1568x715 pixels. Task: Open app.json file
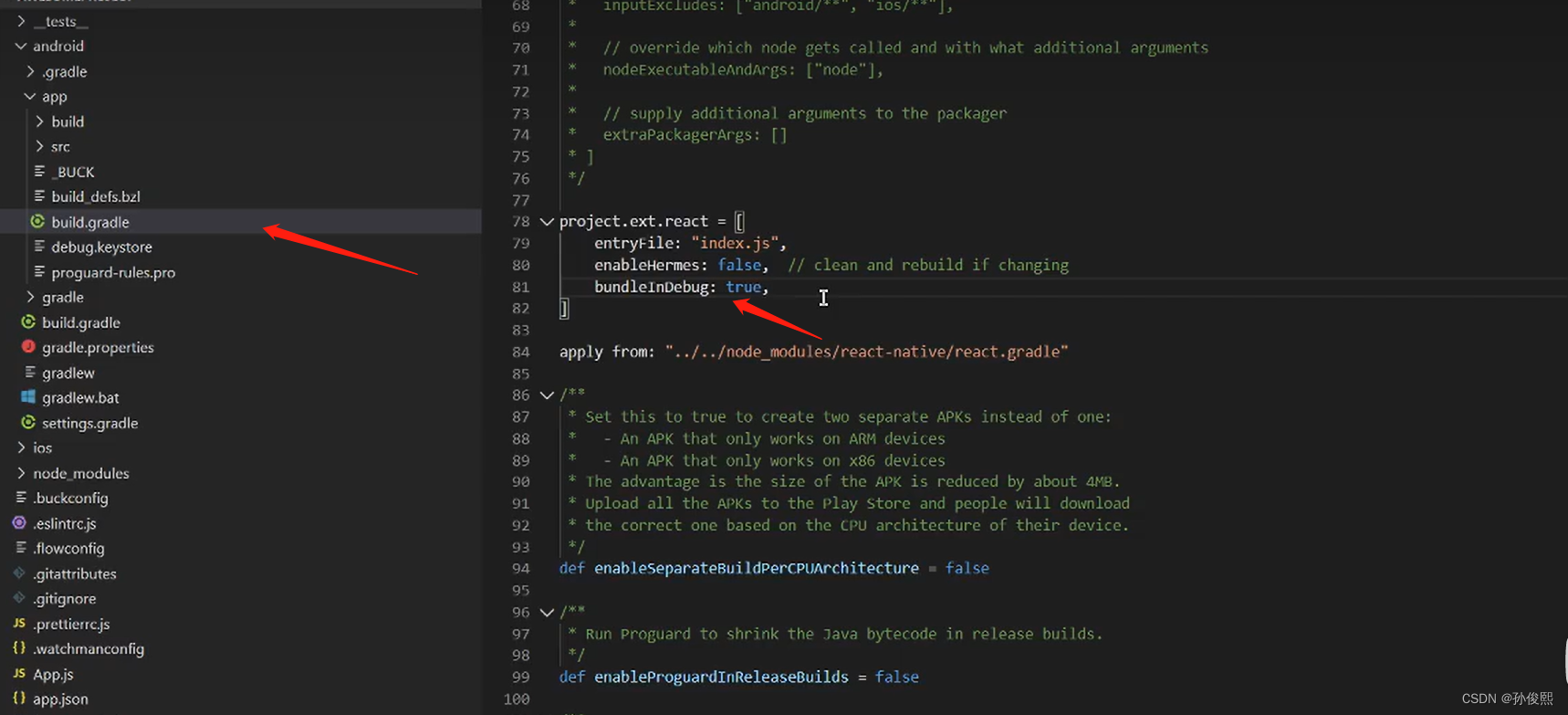[60, 699]
